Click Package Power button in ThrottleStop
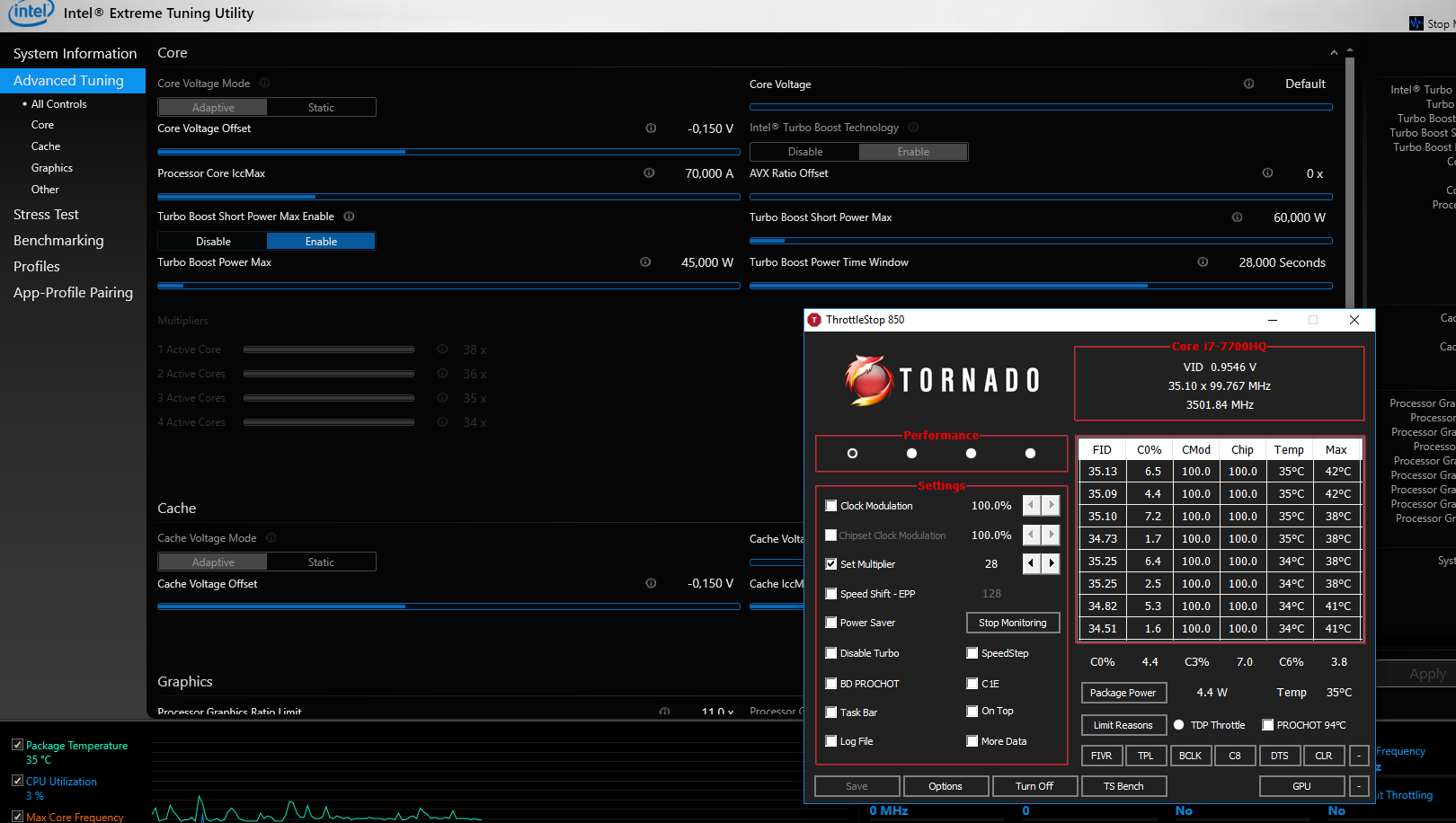The width and height of the screenshot is (1456, 823). (x=1123, y=693)
